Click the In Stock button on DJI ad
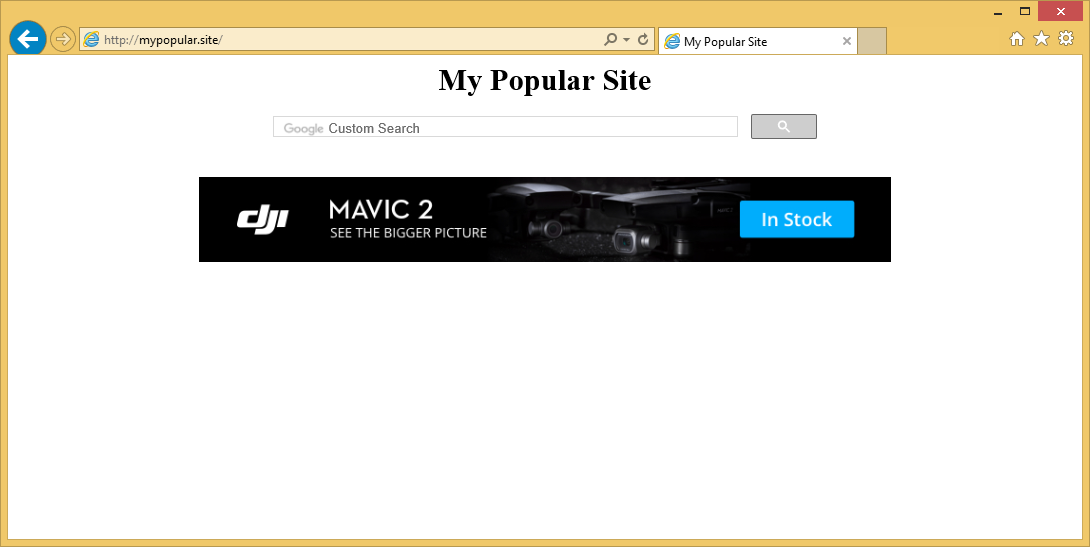Viewport: 1090px width, 547px height. 797,219
